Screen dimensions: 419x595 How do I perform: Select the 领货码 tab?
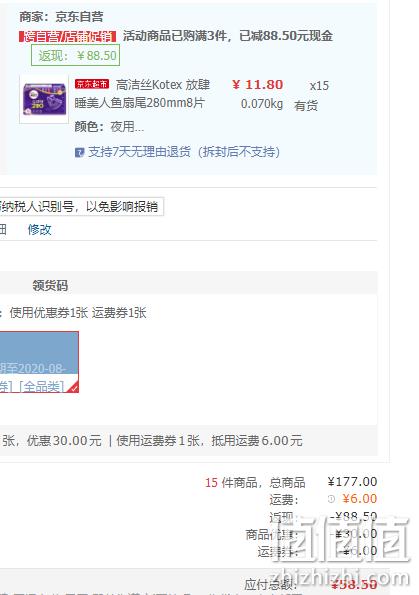click(x=50, y=285)
